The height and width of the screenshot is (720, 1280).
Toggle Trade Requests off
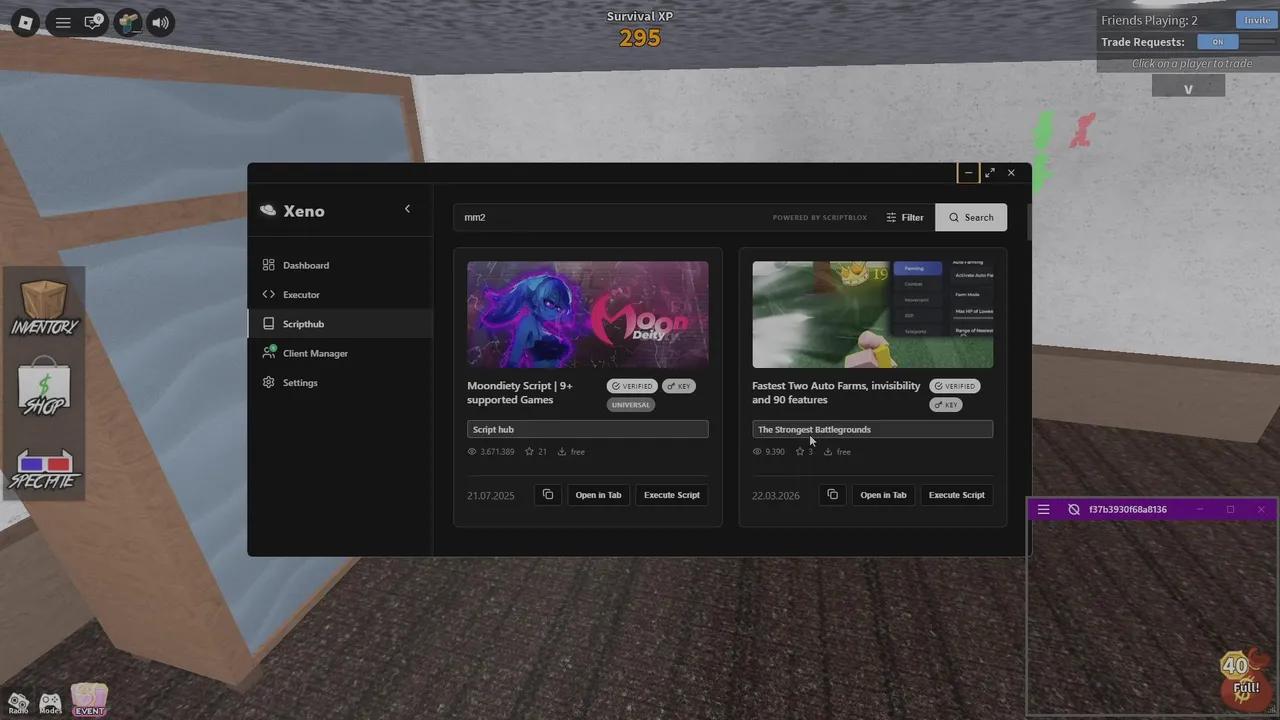tap(1217, 42)
